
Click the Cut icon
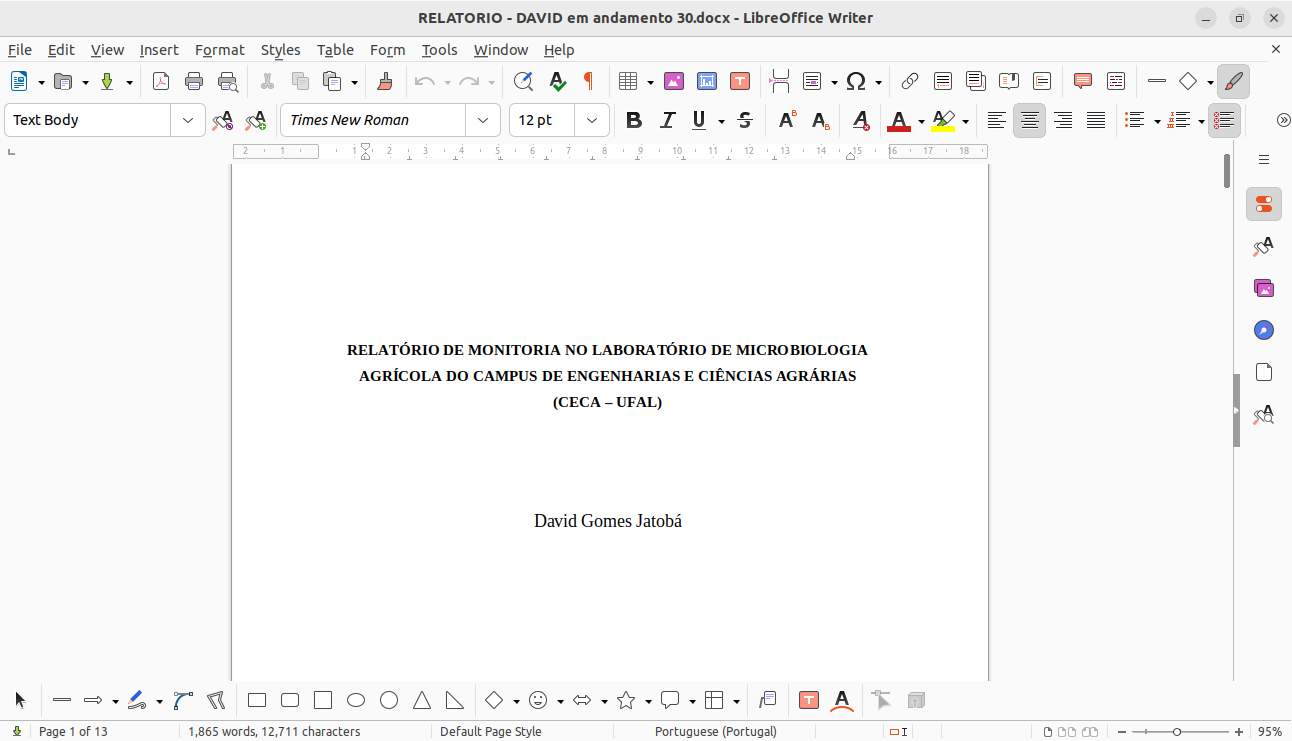[267, 81]
